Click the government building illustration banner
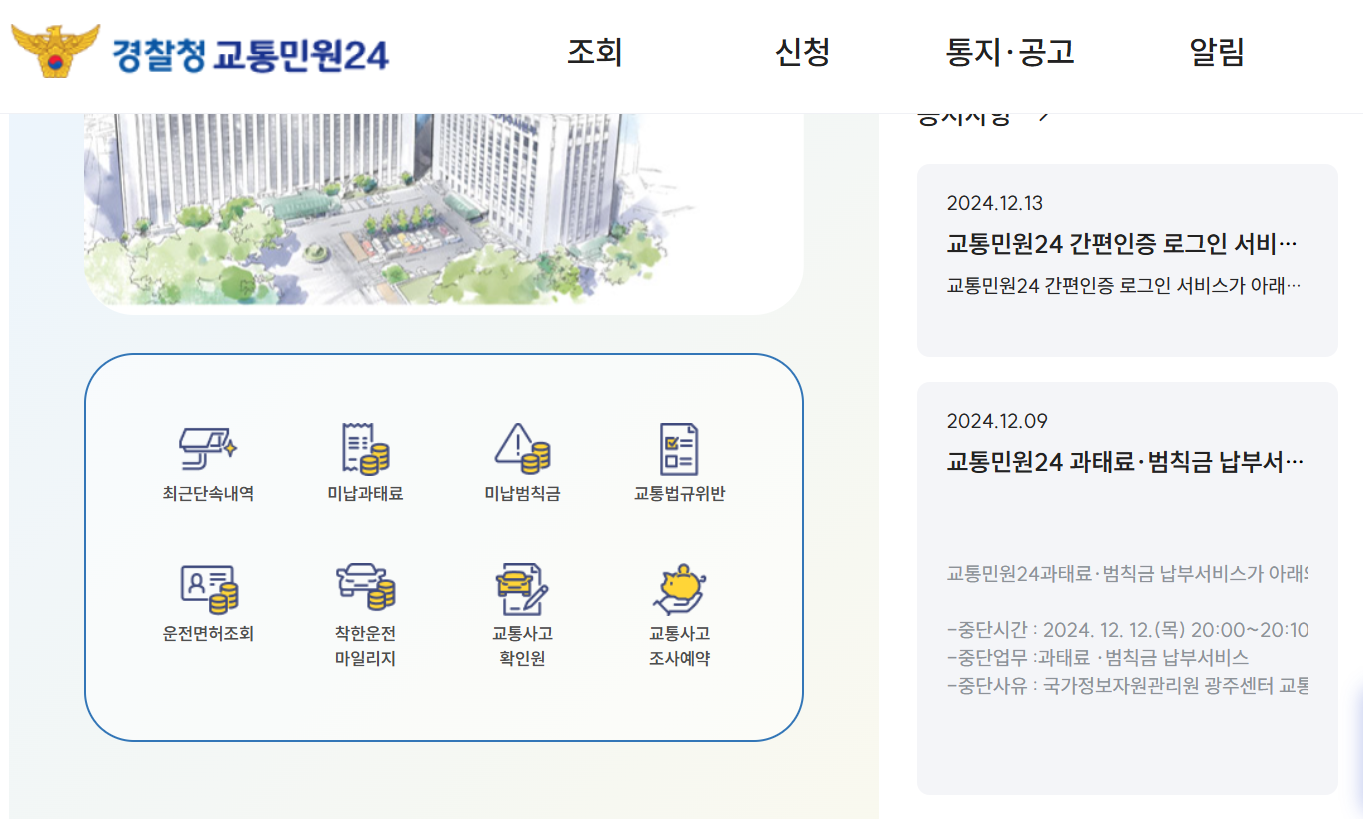1363x819 pixels. pyautogui.click(x=443, y=214)
